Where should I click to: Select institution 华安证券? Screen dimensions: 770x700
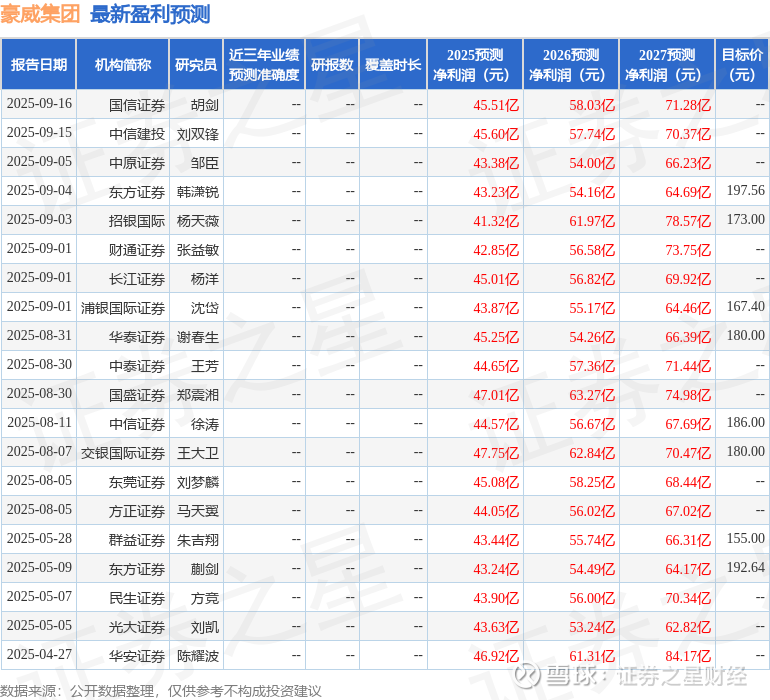137,656
